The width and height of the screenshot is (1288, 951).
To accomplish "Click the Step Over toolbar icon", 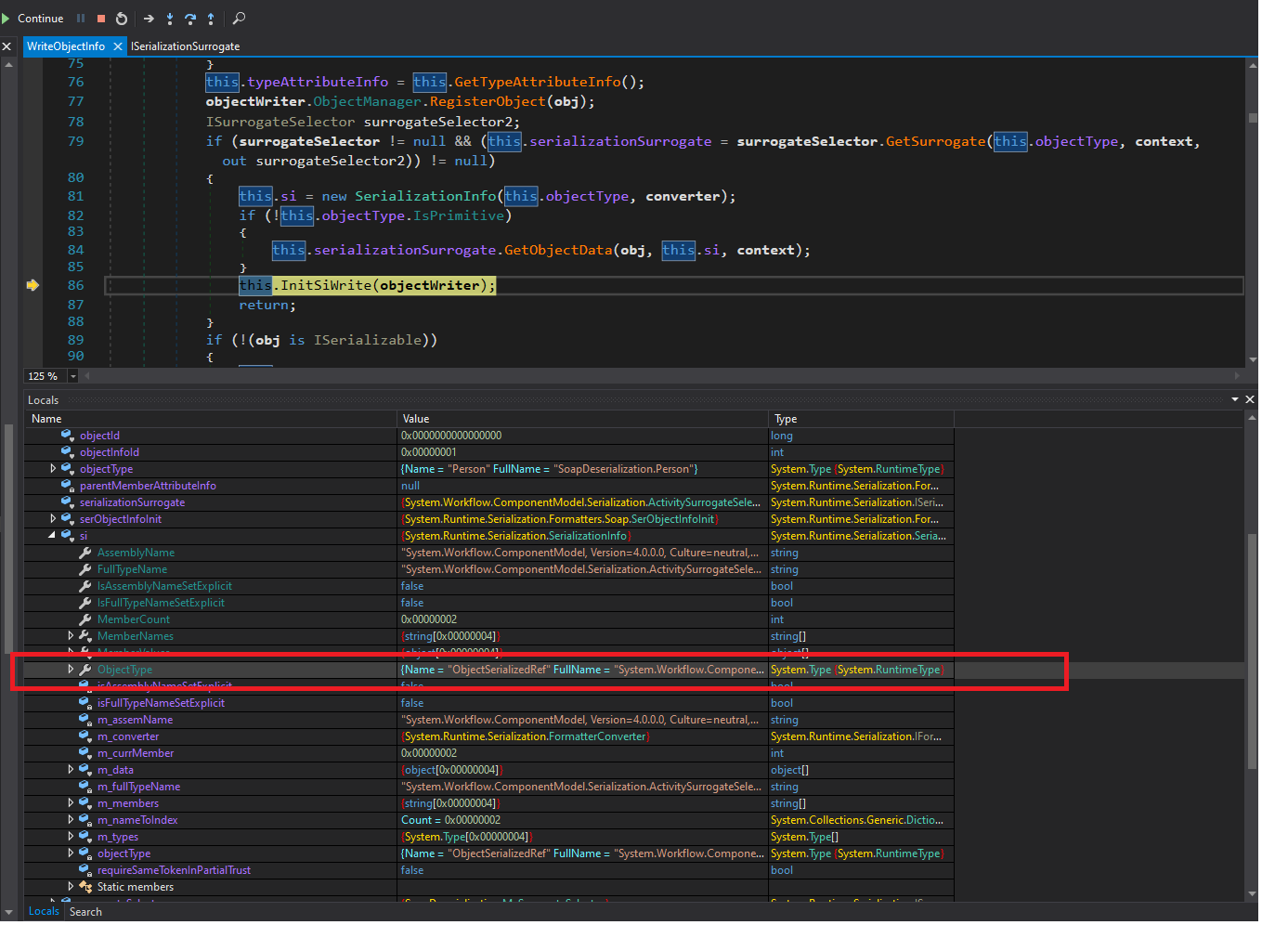I will (190, 19).
